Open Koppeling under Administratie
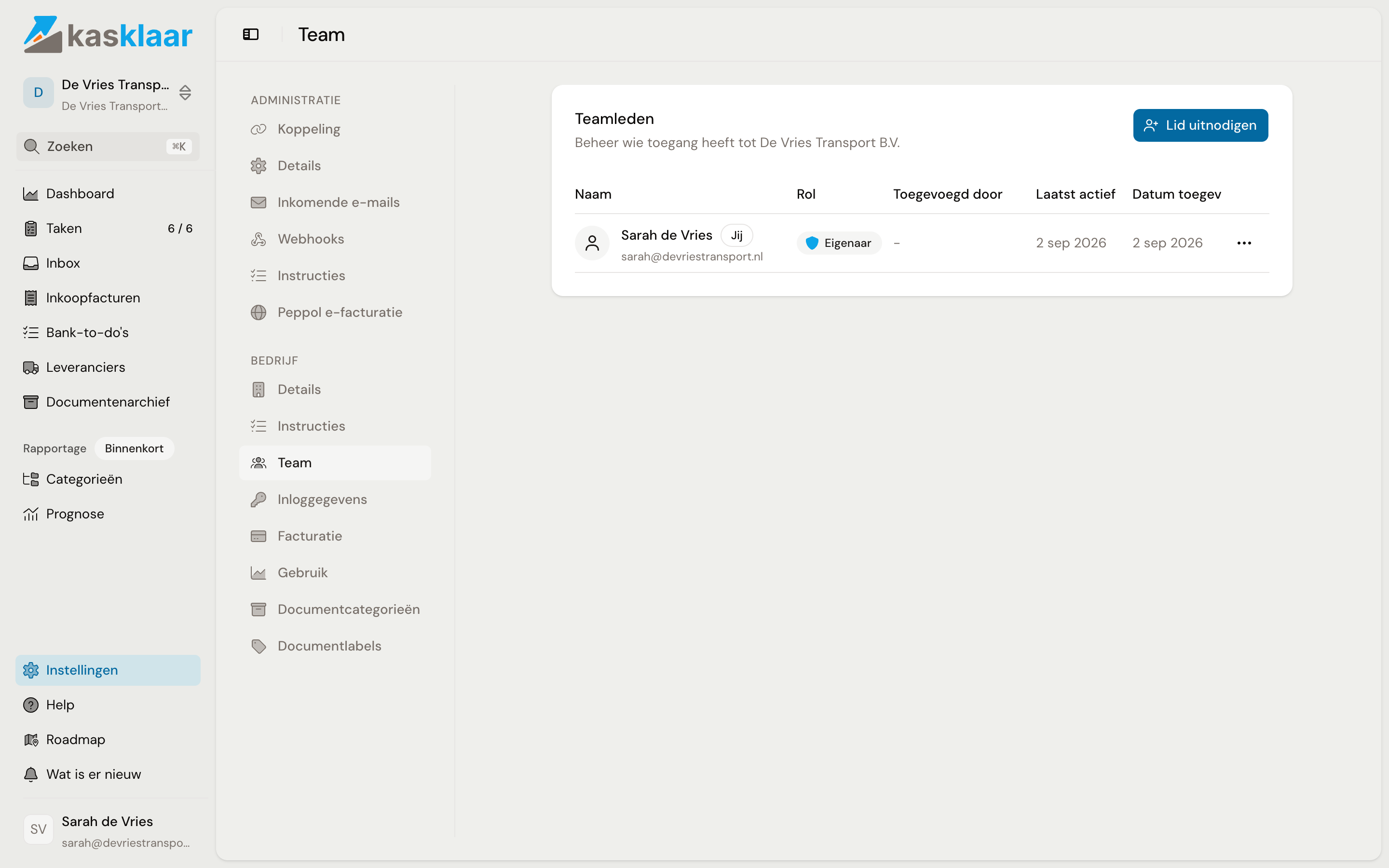 coord(335,129)
